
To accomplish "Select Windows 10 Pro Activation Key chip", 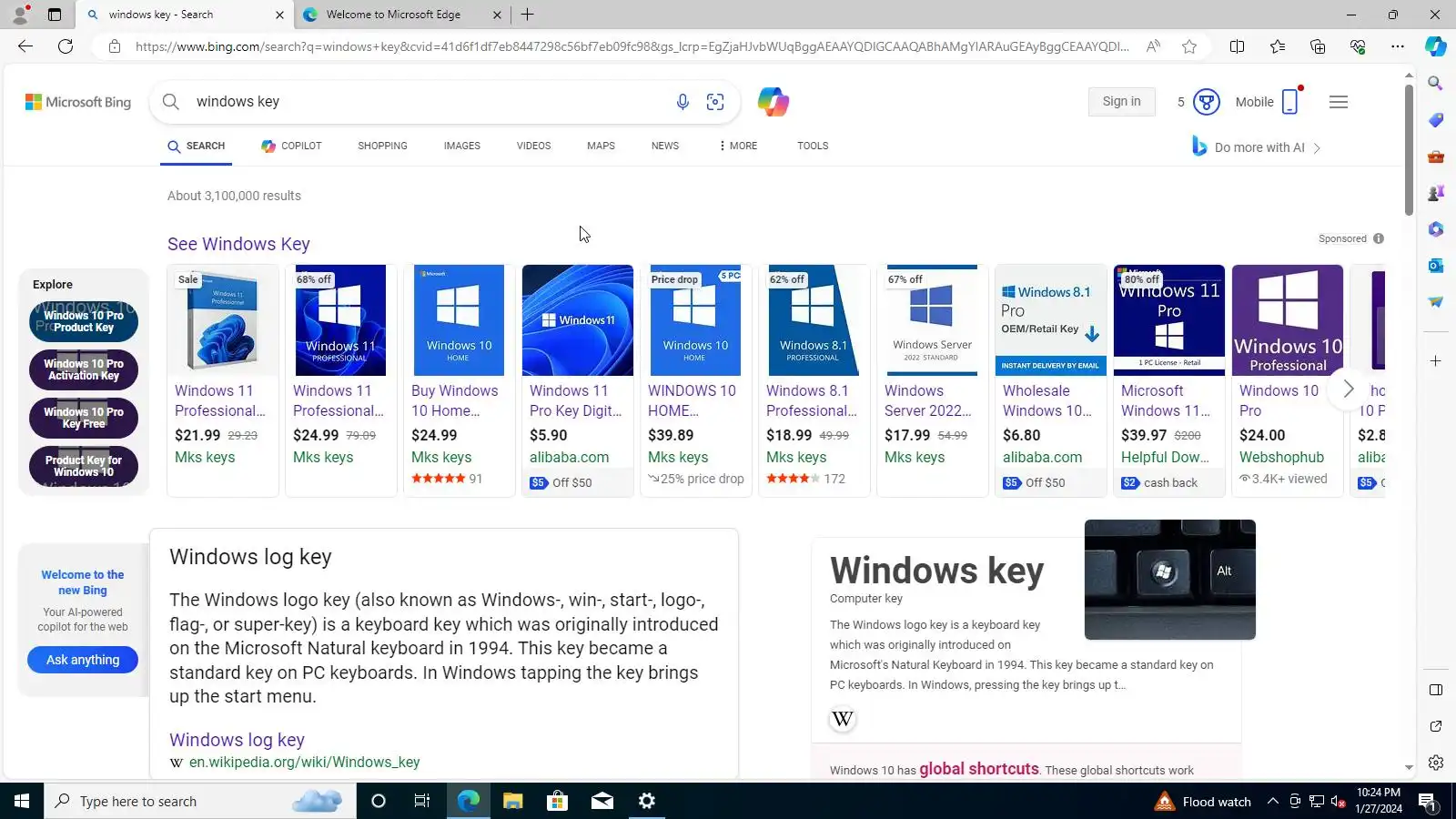I will 84,369.
